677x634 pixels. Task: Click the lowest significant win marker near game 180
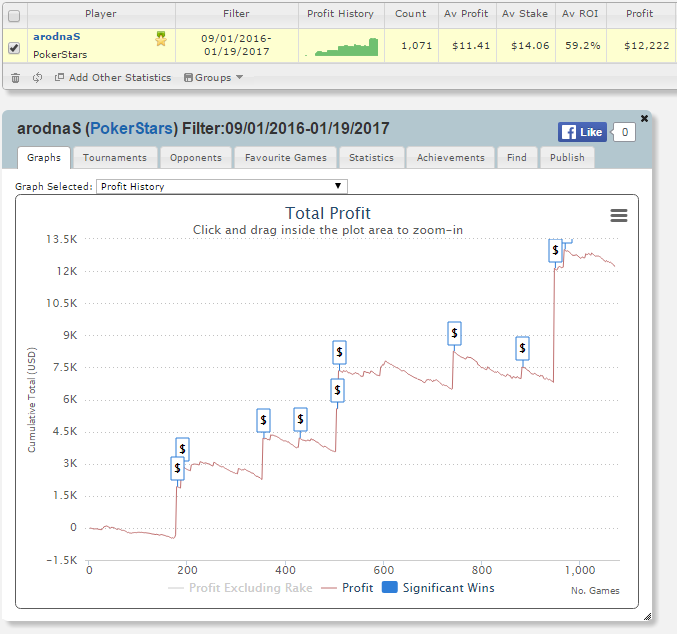click(x=177, y=469)
